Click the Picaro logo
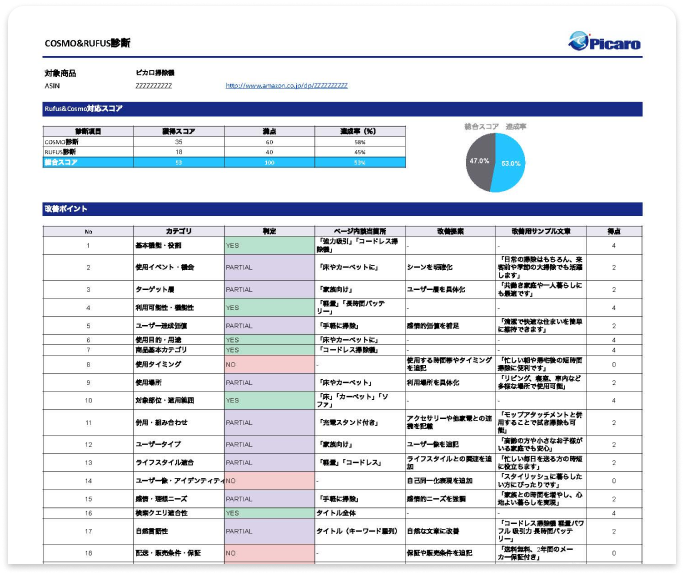683x573 pixels. [605, 42]
